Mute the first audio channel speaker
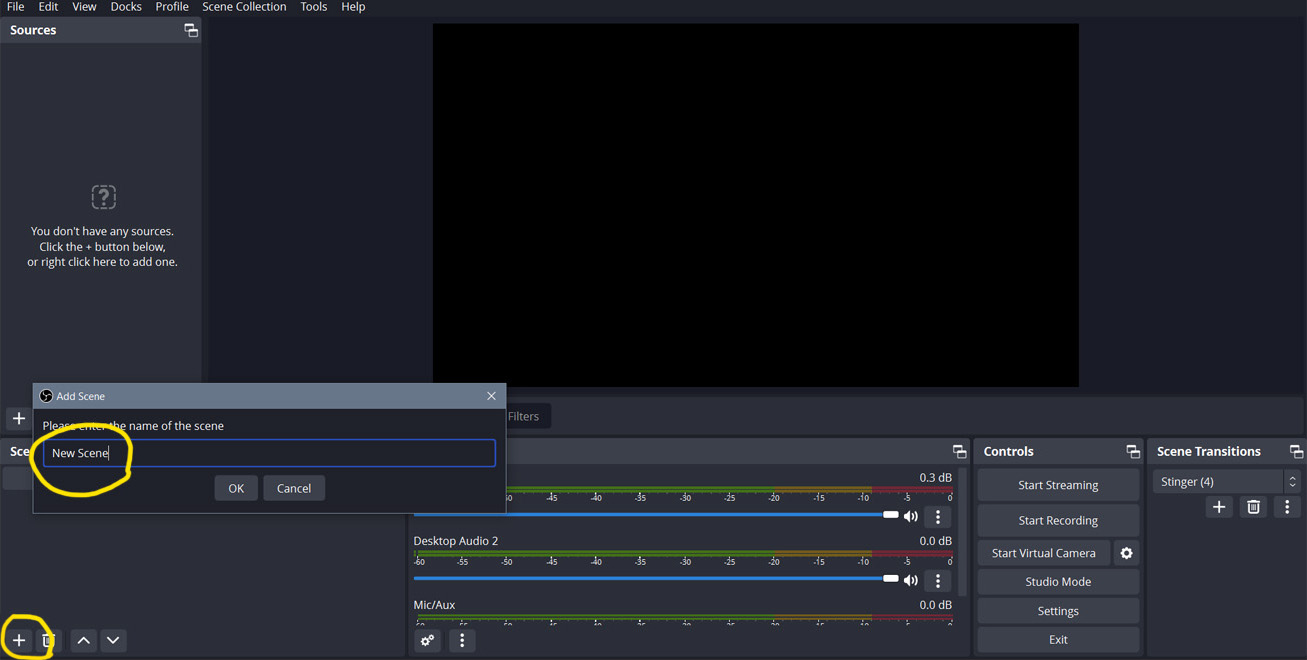The height and width of the screenshot is (660, 1307). 911,516
